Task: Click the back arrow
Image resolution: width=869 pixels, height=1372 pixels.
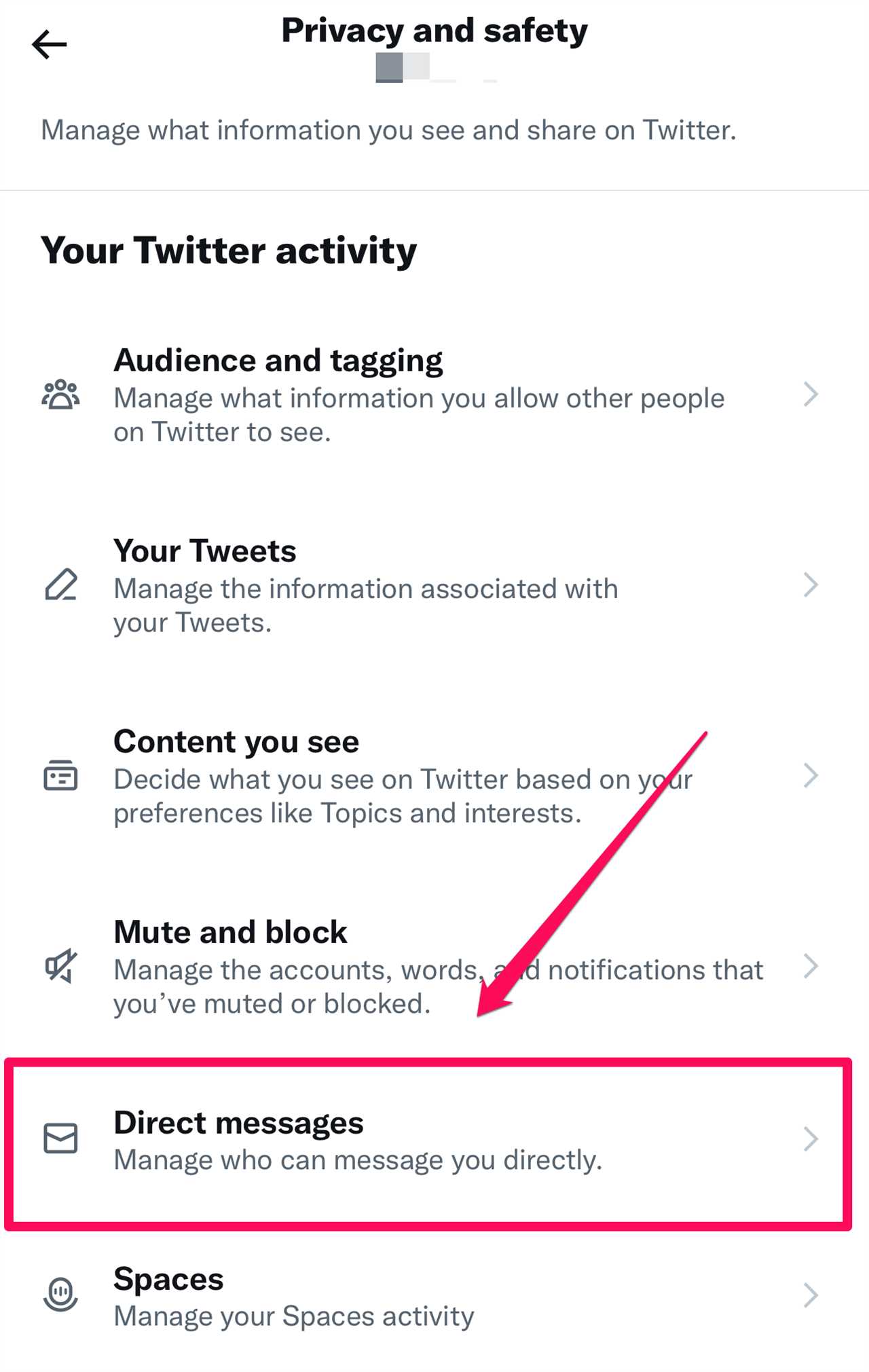Action: coord(49,45)
